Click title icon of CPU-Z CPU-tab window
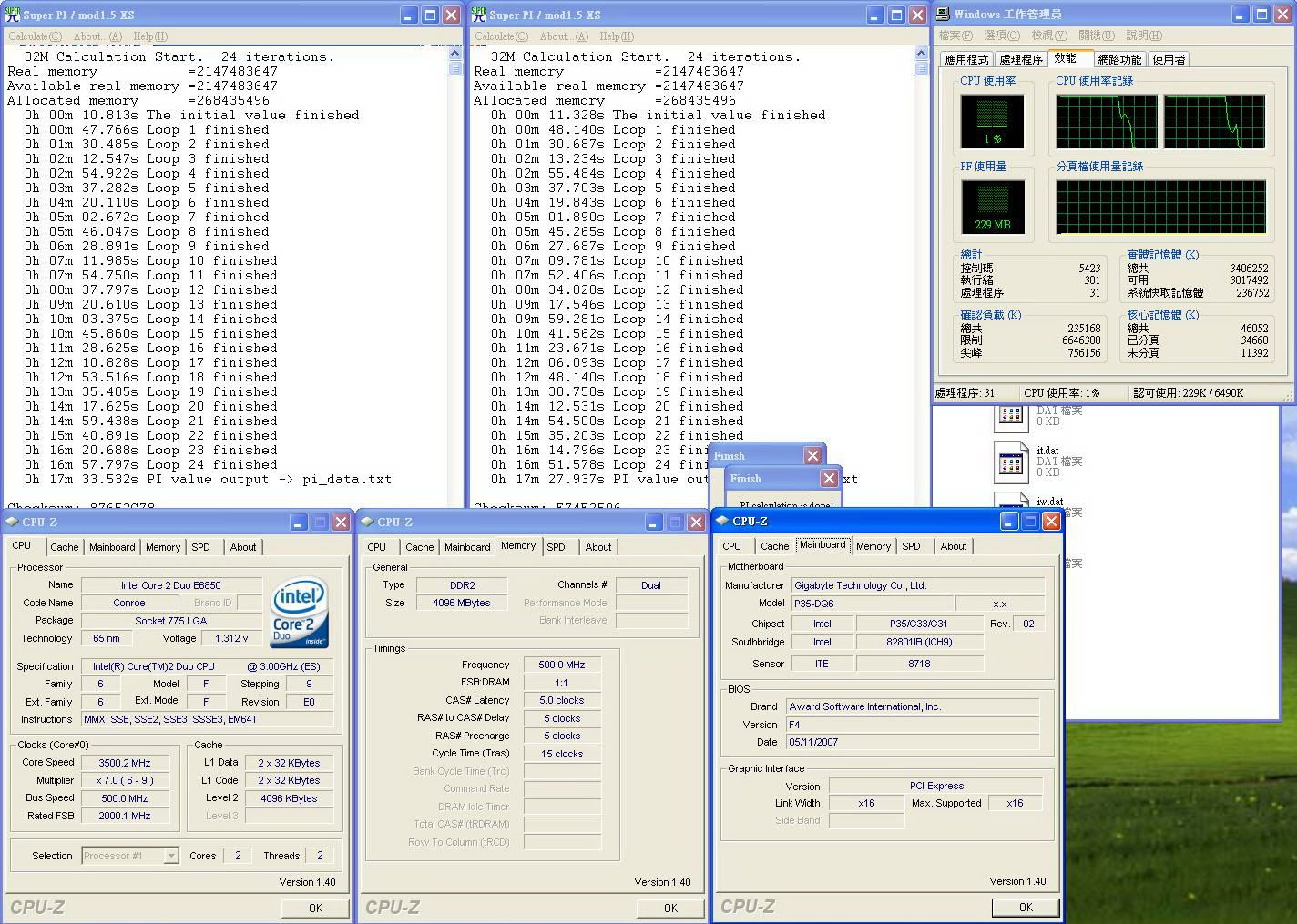This screenshot has width=1297, height=924. [x=13, y=522]
